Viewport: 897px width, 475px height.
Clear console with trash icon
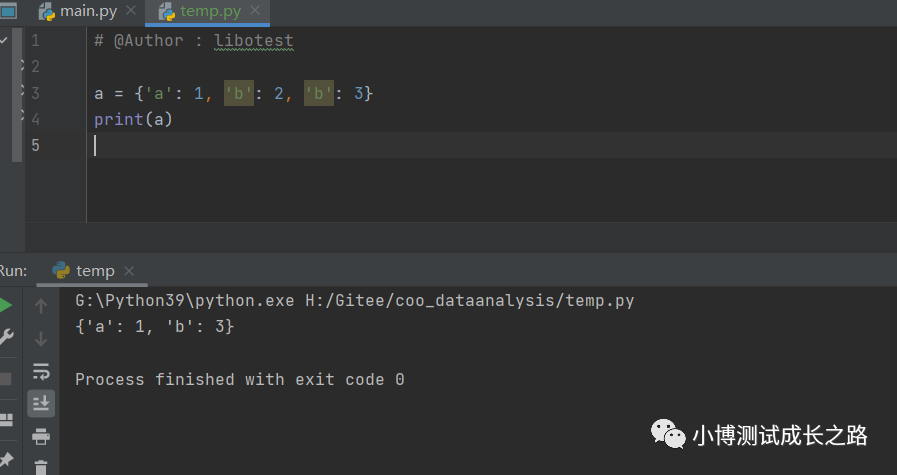pyautogui.click(x=41, y=468)
